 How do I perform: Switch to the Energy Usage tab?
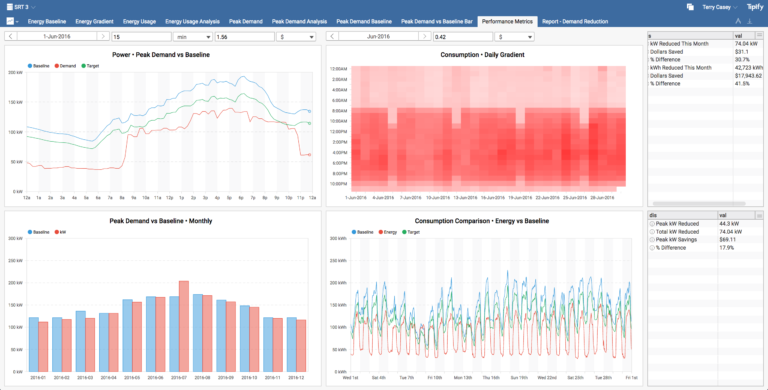(139, 22)
